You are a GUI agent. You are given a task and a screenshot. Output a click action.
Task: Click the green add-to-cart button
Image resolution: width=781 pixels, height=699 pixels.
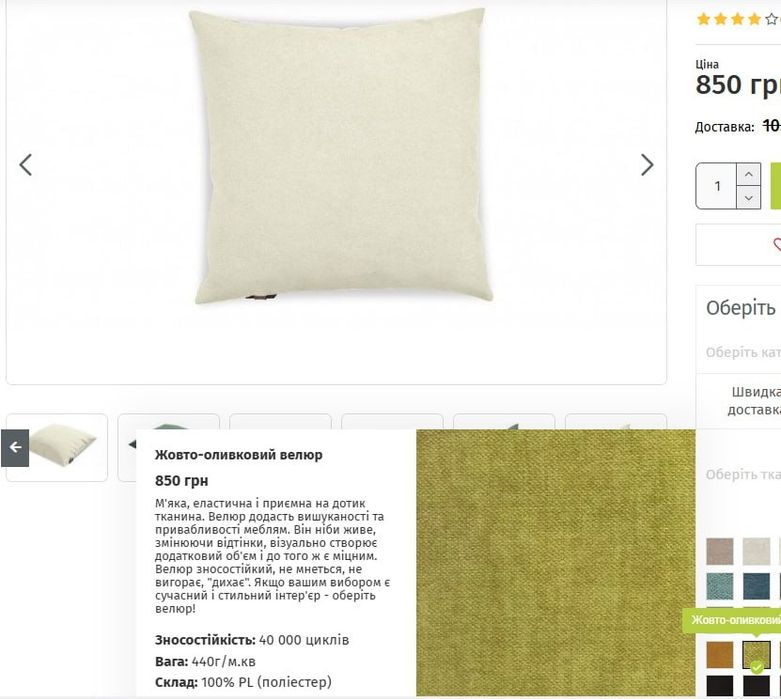776,186
